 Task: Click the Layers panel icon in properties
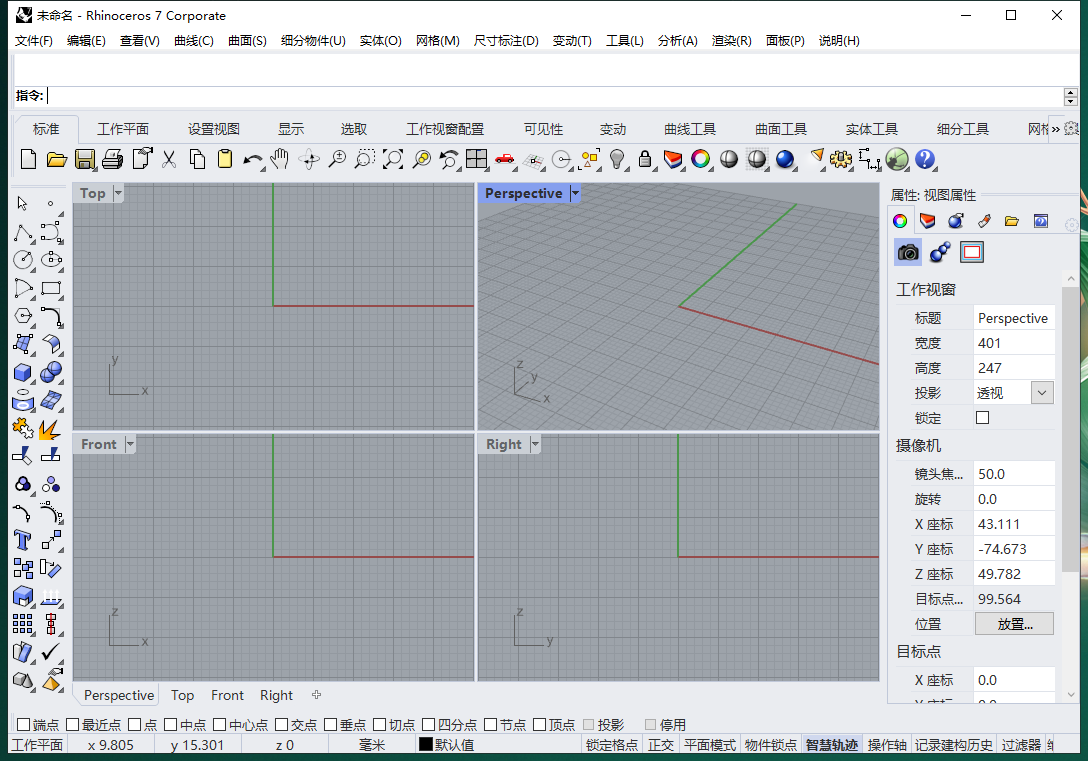tap(928, 221)
